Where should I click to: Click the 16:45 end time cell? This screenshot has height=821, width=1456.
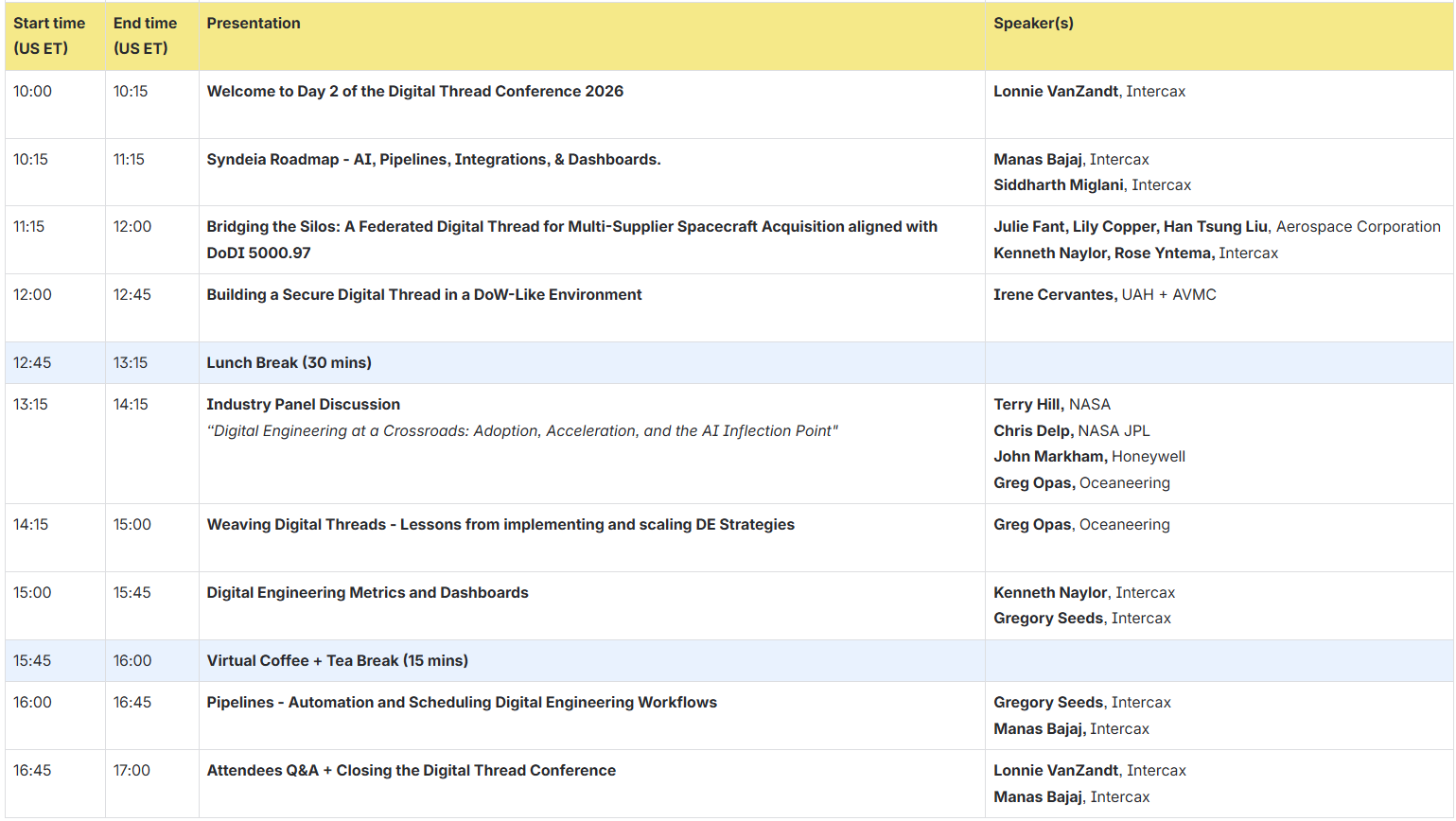(152, 716)
